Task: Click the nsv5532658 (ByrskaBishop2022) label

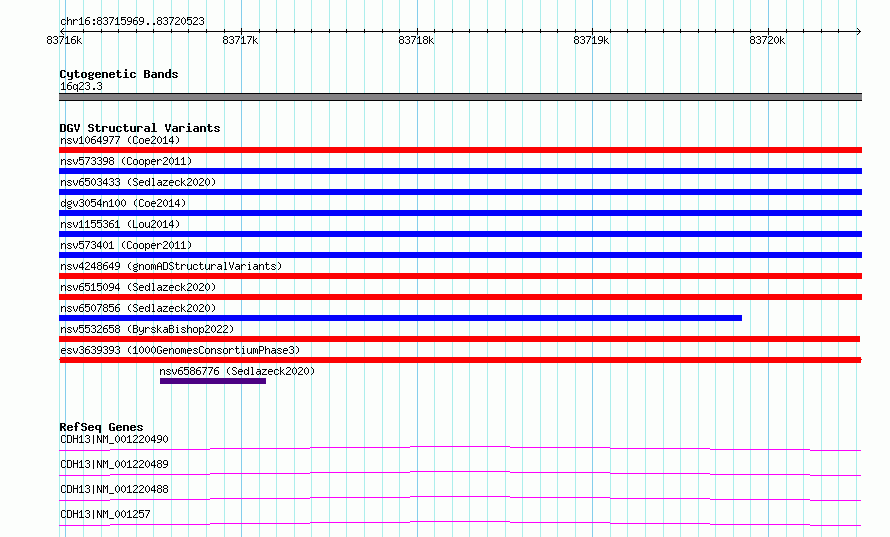Action: tap(147, 329)
